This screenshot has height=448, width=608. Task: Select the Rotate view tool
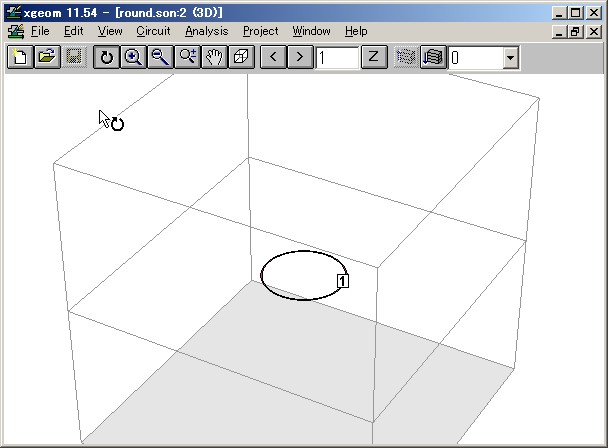(x=106, y=57)
